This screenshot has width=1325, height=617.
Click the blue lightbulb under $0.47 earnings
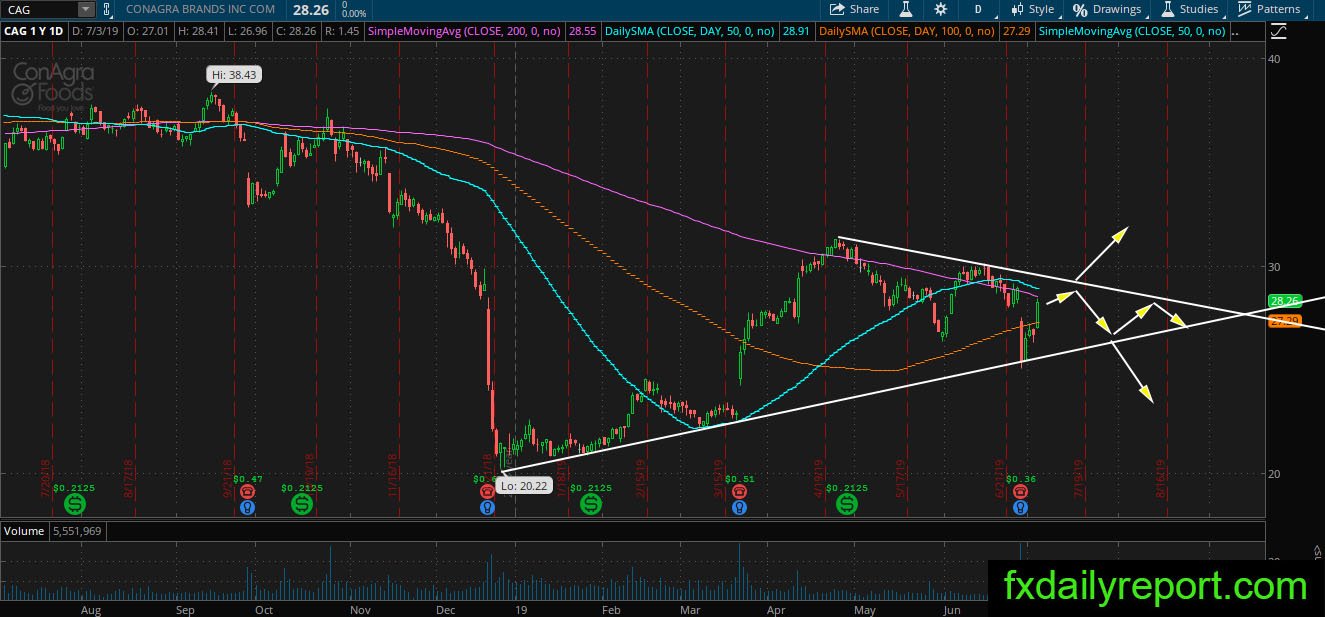[249, 508]
